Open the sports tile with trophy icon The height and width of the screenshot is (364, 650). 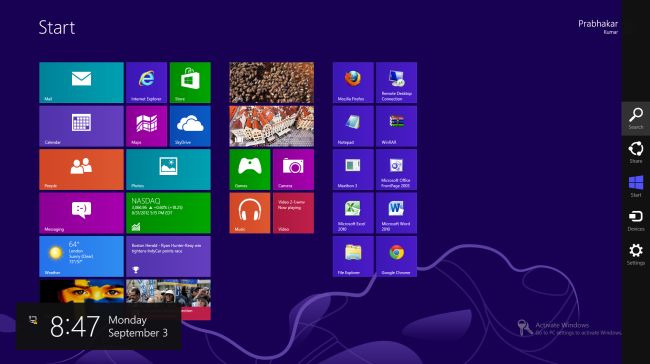(168, 257)
